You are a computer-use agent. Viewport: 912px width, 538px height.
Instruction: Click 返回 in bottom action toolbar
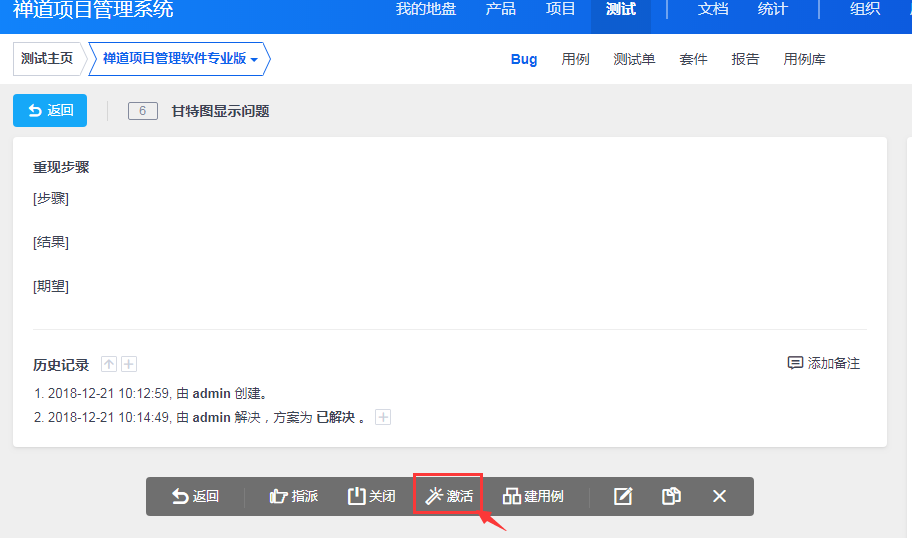pos(195,496)
